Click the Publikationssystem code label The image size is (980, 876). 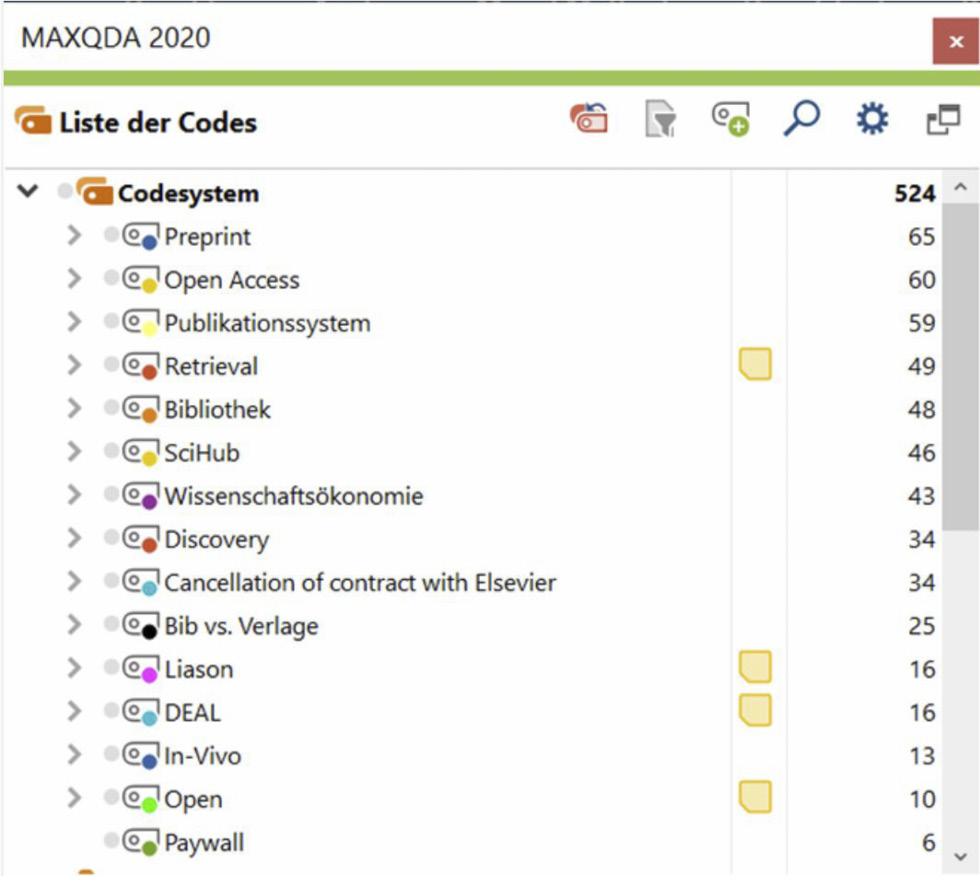(267, 323)
